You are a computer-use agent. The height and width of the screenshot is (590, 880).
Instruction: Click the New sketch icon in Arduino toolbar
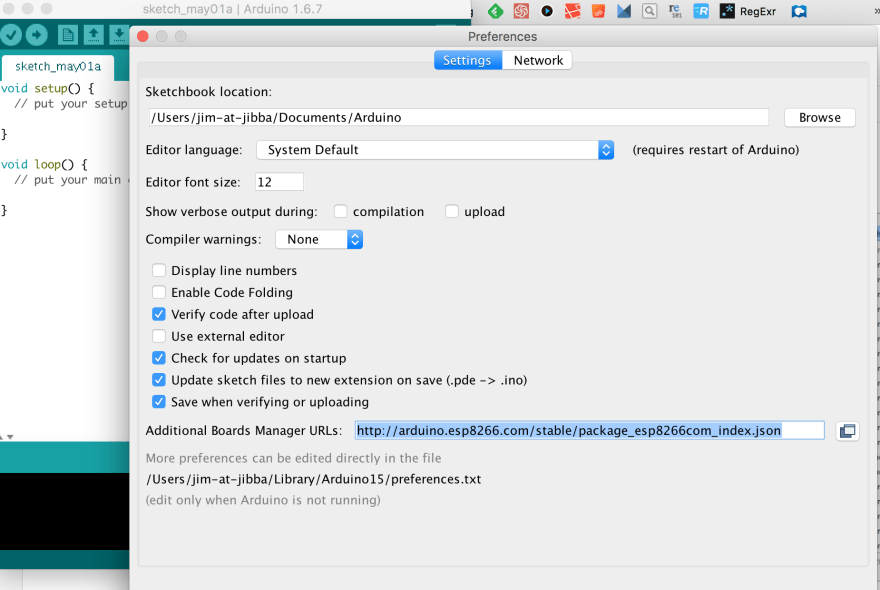pyautogui.click(x=68, y=35)
